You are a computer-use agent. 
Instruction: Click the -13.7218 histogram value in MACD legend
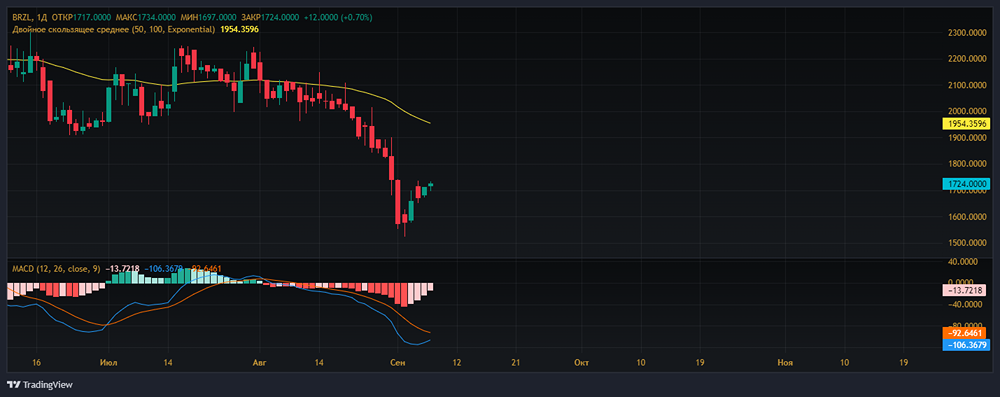(x=121, y=269)
